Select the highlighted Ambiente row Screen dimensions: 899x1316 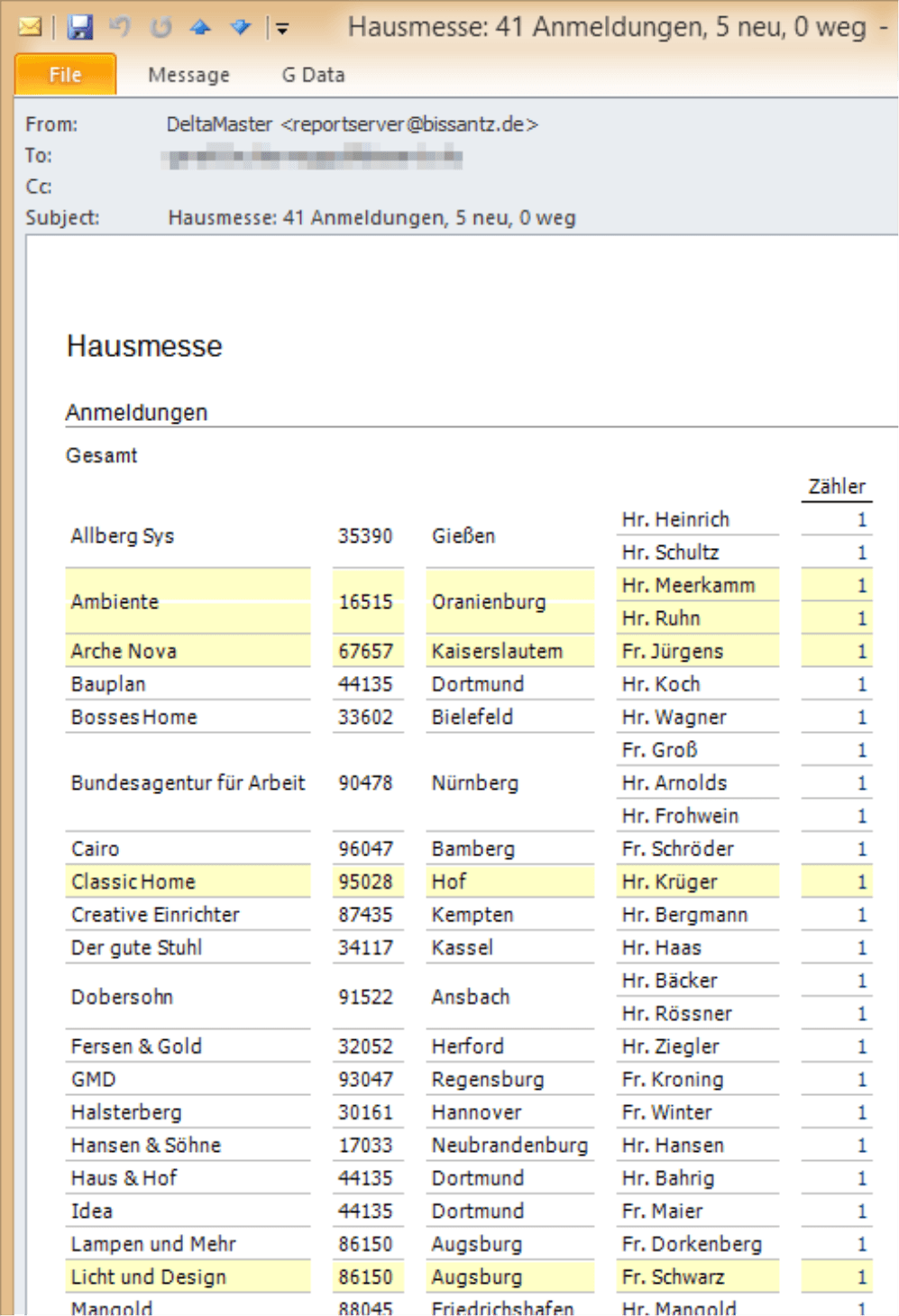tap(468, 601)
